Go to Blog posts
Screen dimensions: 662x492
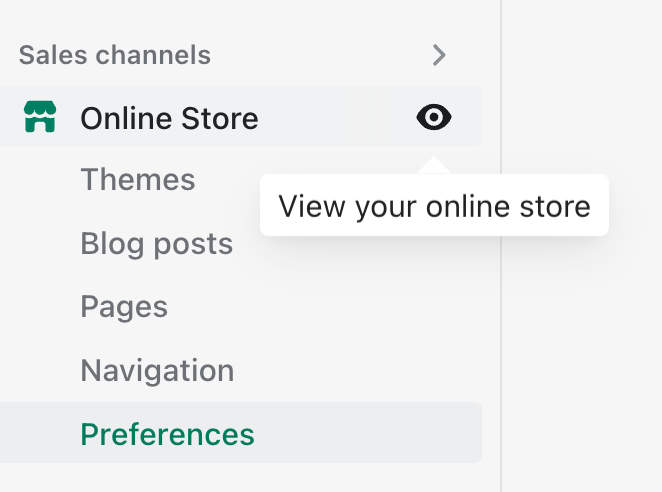156,244
